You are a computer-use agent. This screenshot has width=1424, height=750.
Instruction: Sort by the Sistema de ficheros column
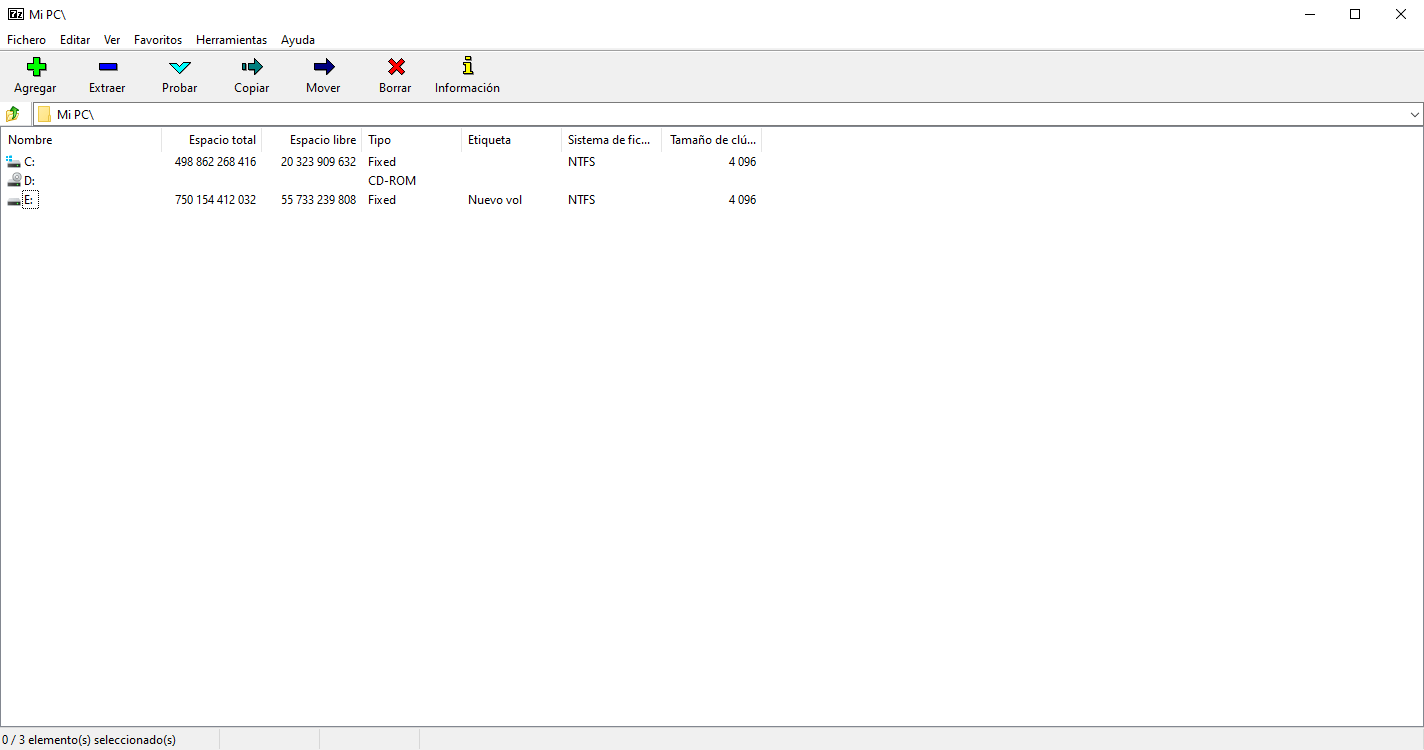(611, 140)
